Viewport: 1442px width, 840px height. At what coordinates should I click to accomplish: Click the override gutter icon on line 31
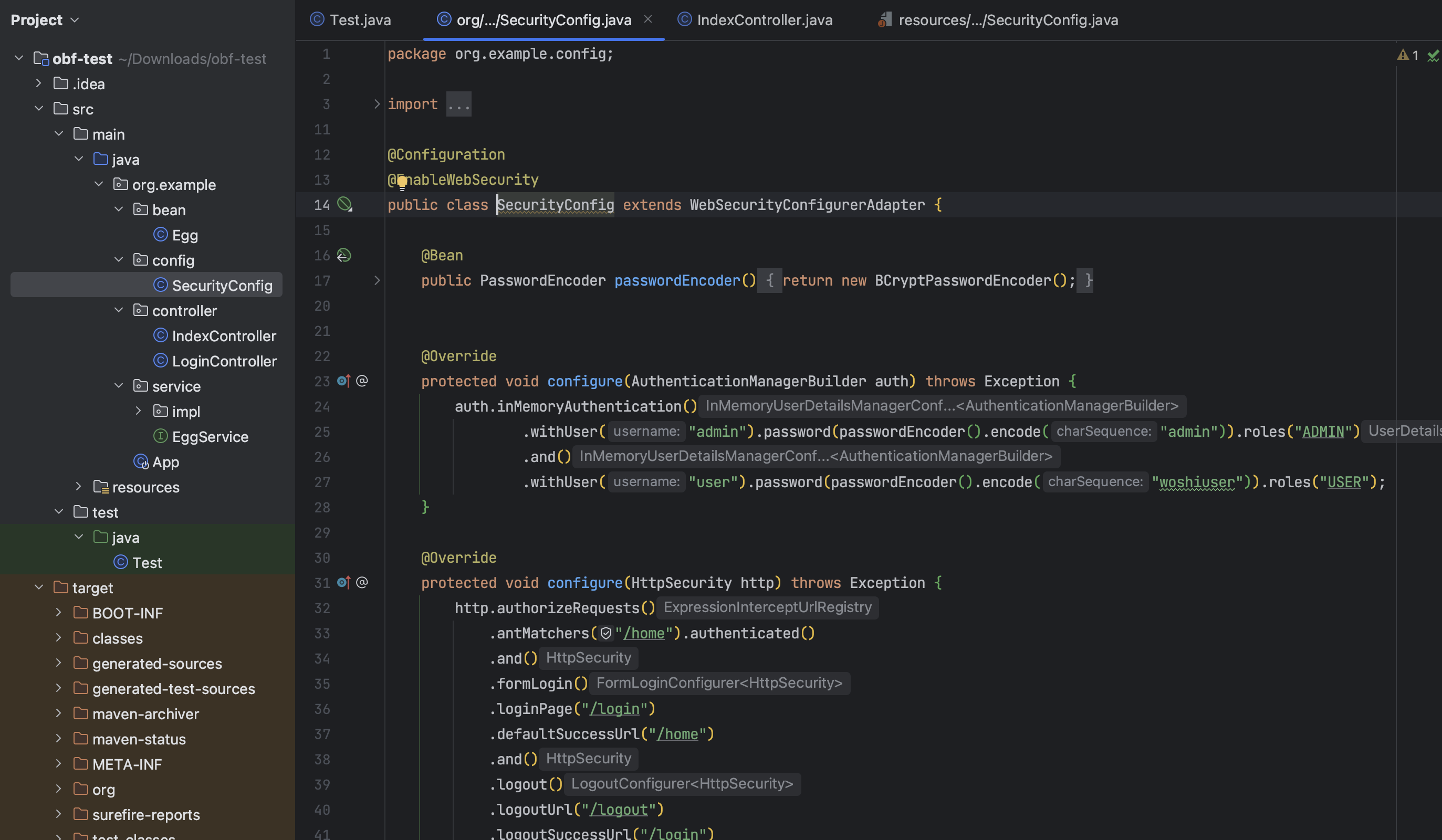[x=343, y=582]
